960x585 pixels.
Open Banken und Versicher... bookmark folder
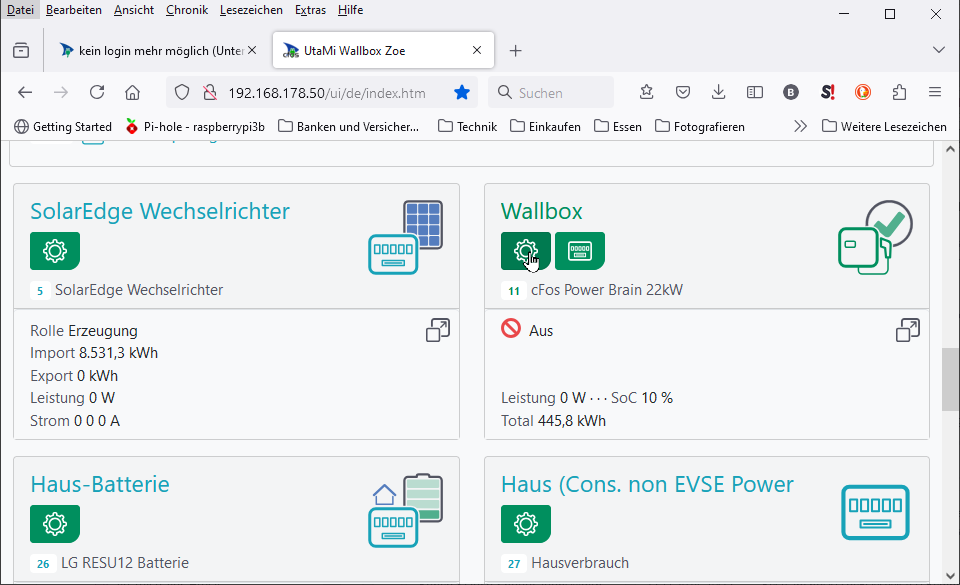[348, 127]
